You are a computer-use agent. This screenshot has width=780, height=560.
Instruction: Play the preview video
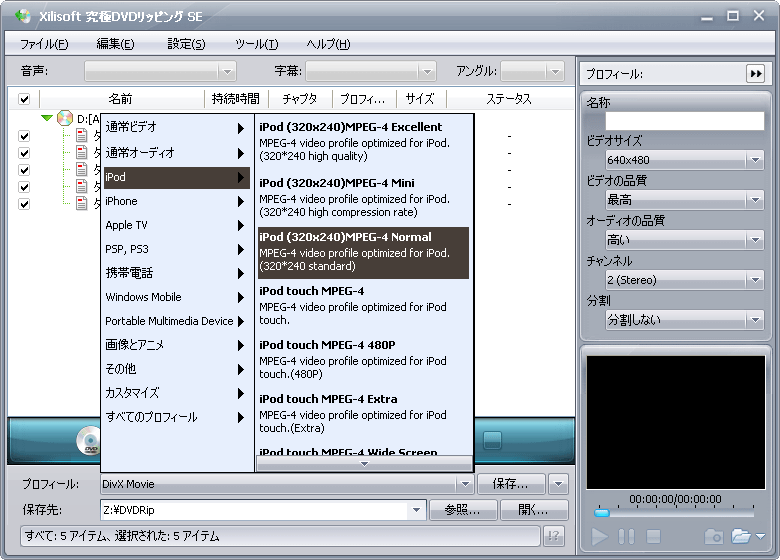pos(599,537)
